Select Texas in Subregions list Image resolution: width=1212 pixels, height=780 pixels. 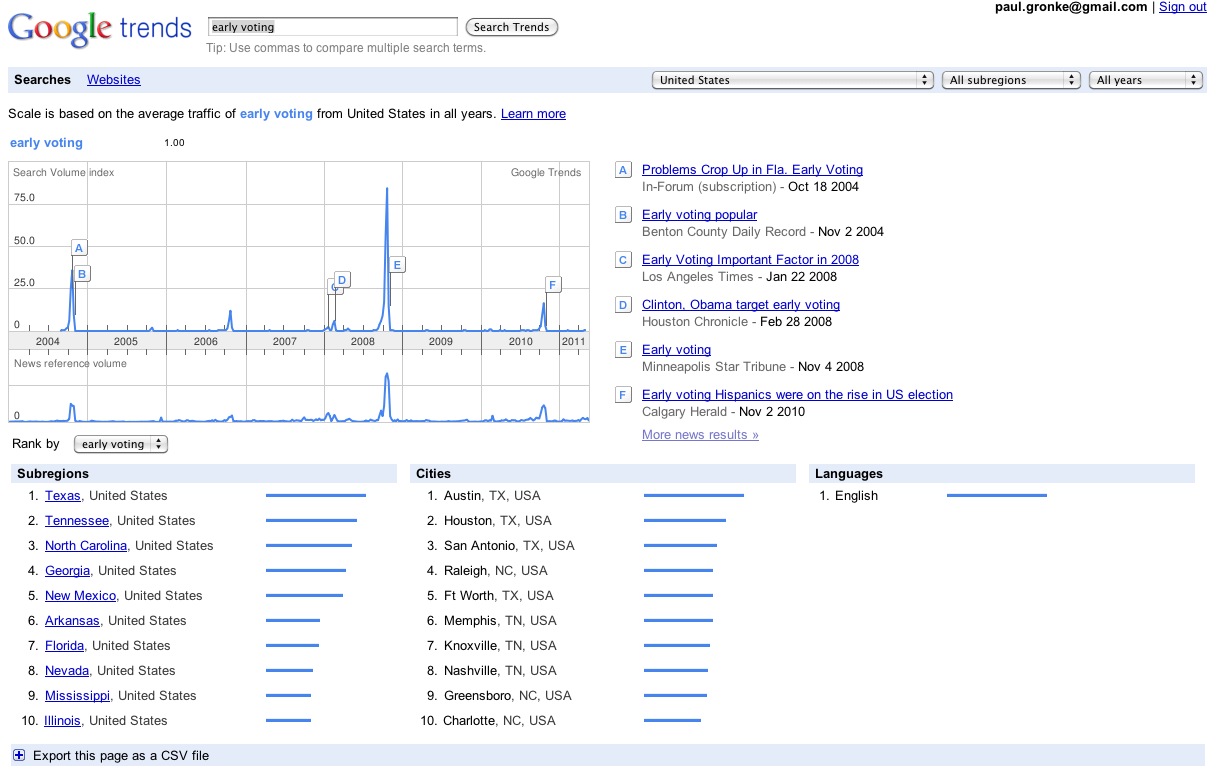(63, 496)
